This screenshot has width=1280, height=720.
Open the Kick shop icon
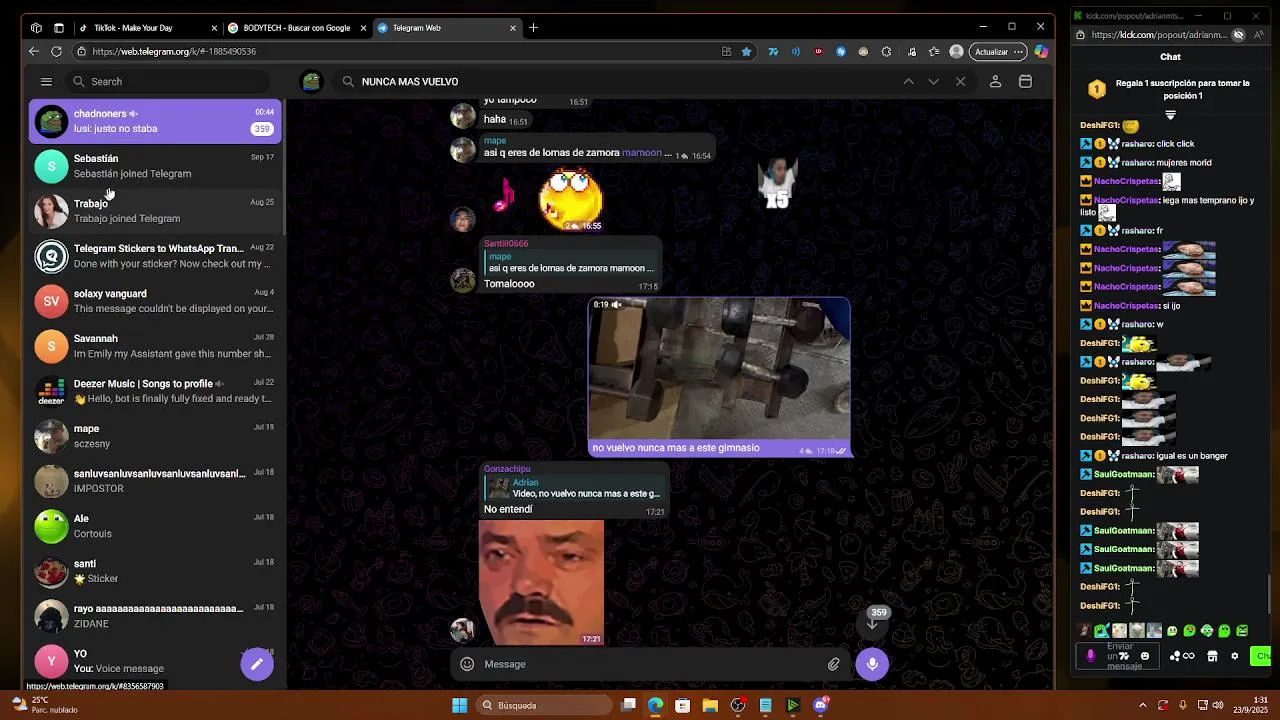pyautogui.click(x=1212, y=656)
